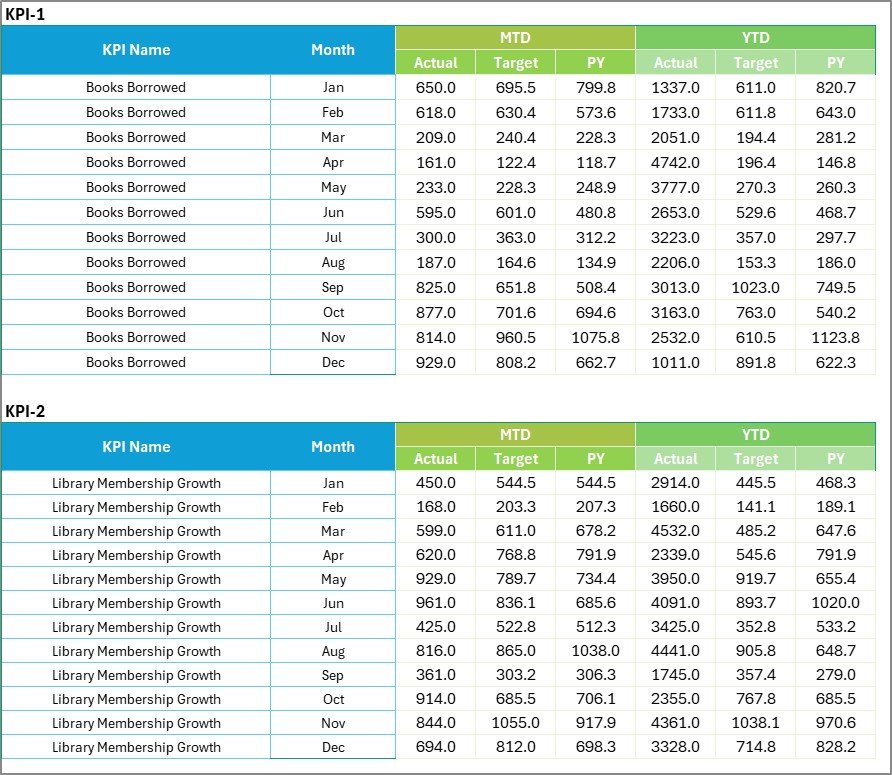Screen dimensions: 892x775
Task: Click the 1038.1 YTD Target for Membership Growth November
Action: (x=756, y=723)
